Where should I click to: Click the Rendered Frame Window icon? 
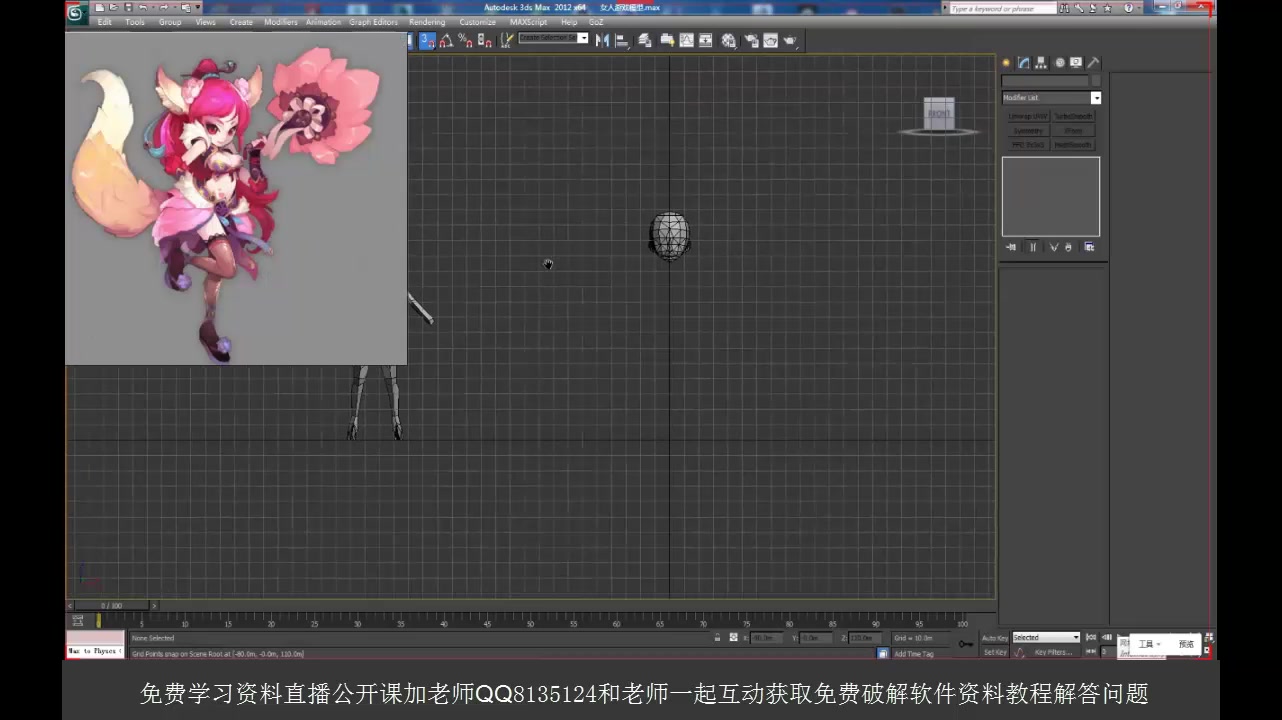(769, 40)
